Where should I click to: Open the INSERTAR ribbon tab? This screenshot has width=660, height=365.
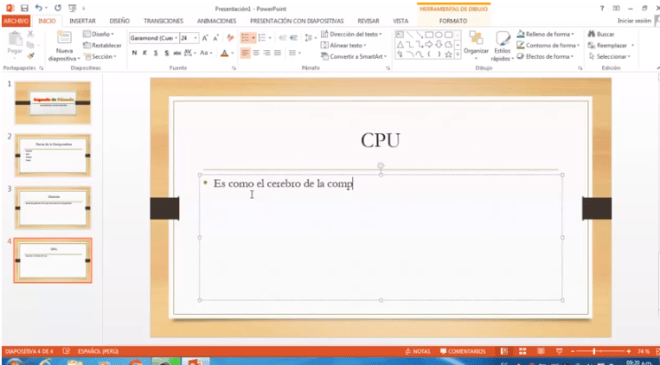pyautogui.click(x=82, y=21)
